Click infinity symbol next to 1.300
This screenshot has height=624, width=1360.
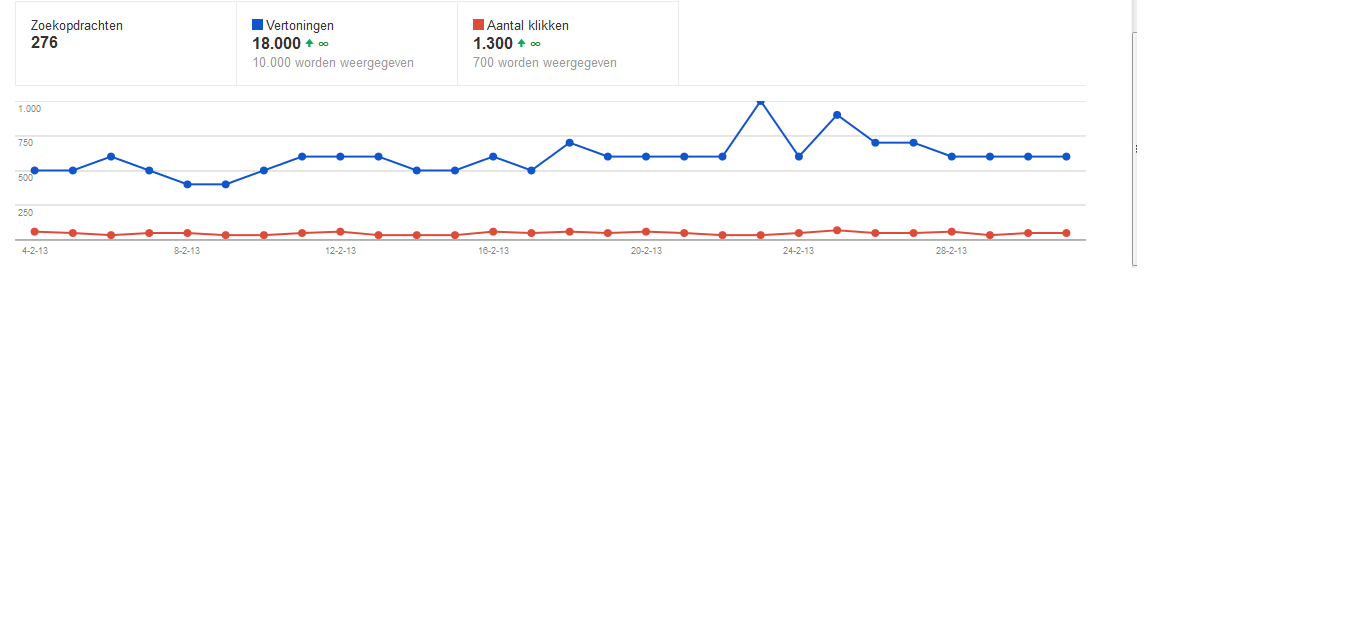tap(536, 44)
